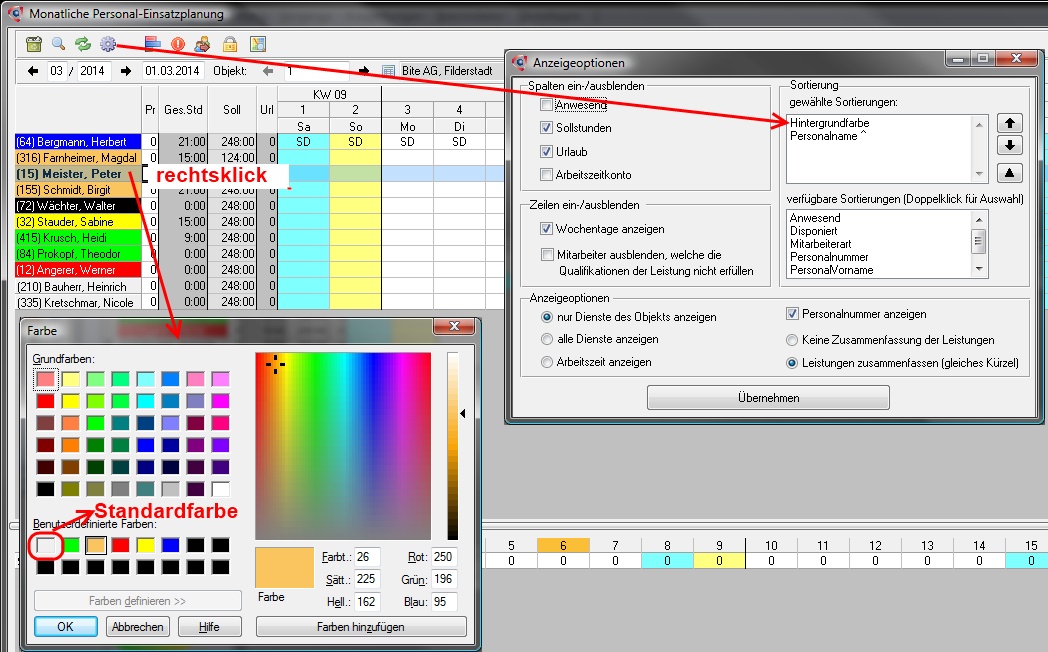This screenshot has width=1048, height=652.
Task: Select alle Dienste anzeigen radio button
Action: coord(547,339)
